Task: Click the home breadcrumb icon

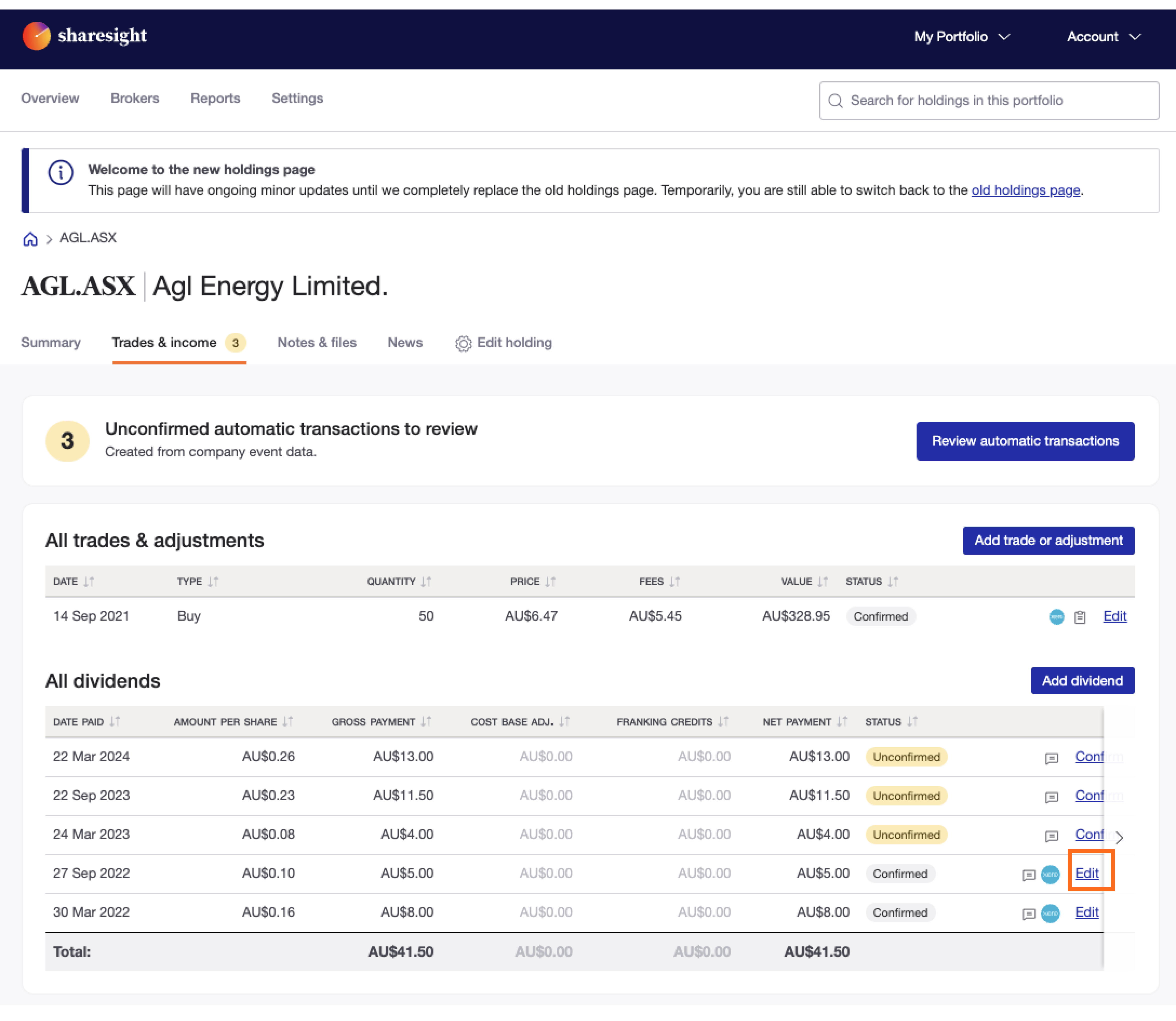Action: (x=30, y=239)
